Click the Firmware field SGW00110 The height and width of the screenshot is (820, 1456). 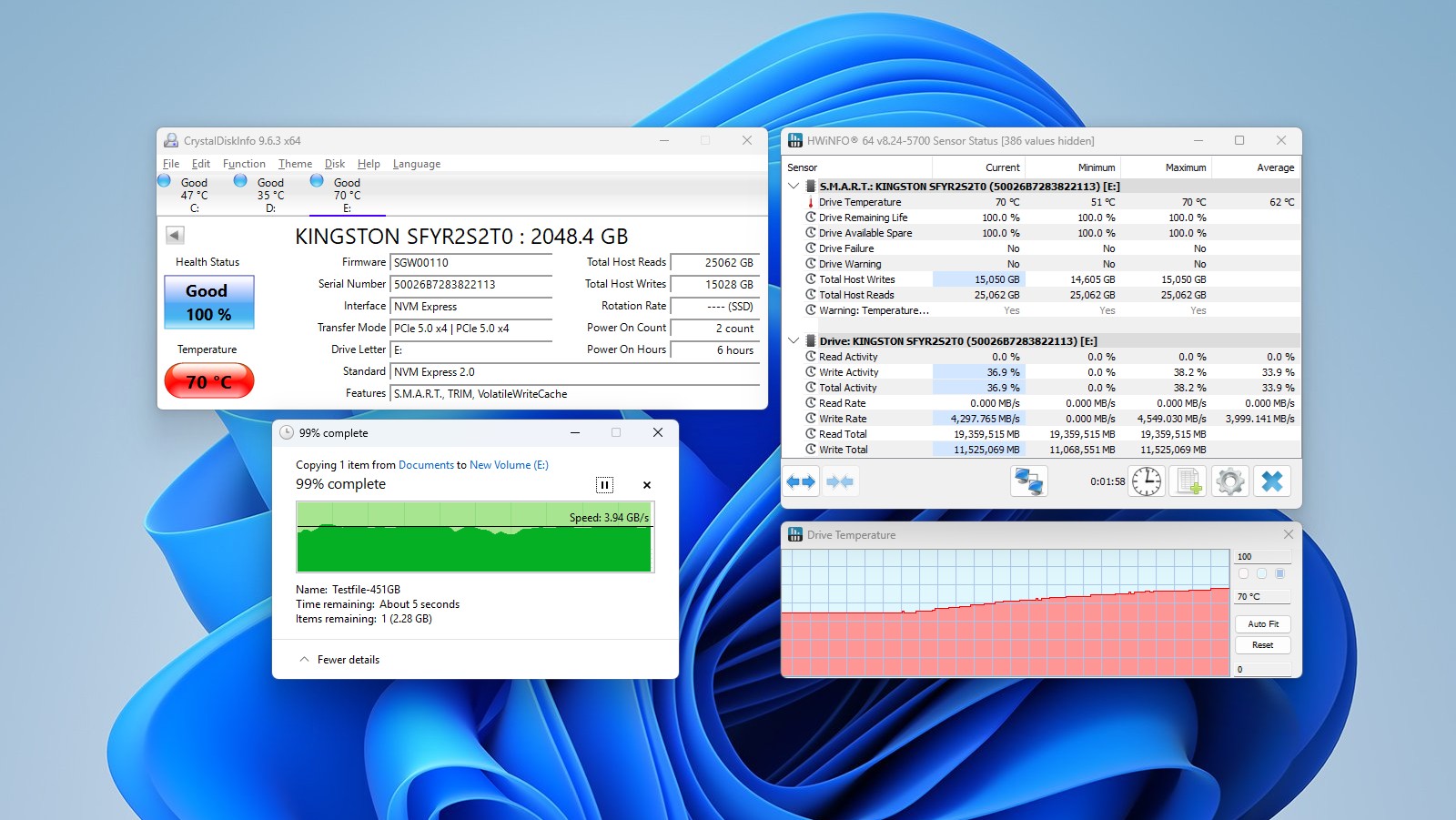[x=471, y=263]
